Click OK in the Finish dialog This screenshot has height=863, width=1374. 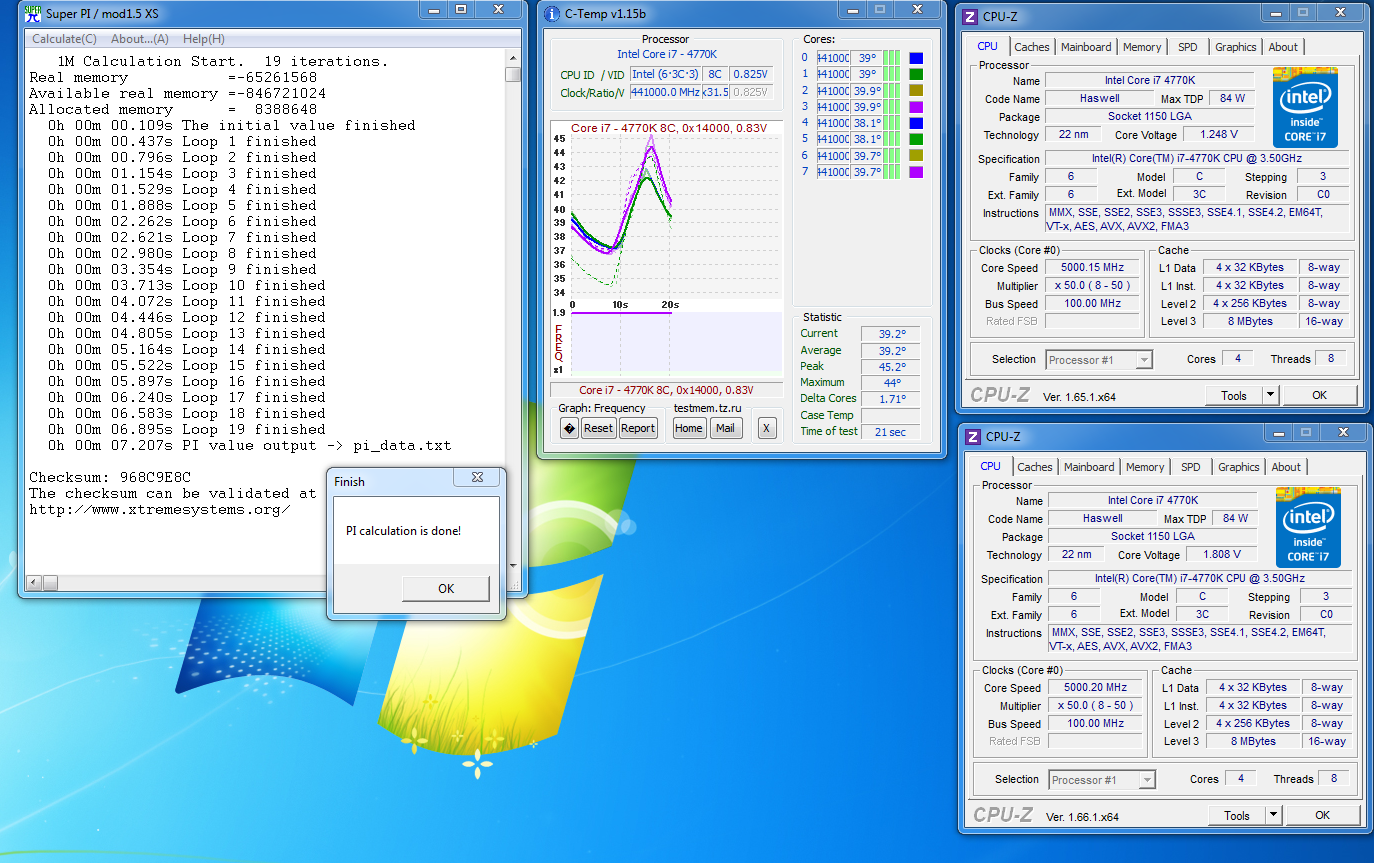[446, 589]
